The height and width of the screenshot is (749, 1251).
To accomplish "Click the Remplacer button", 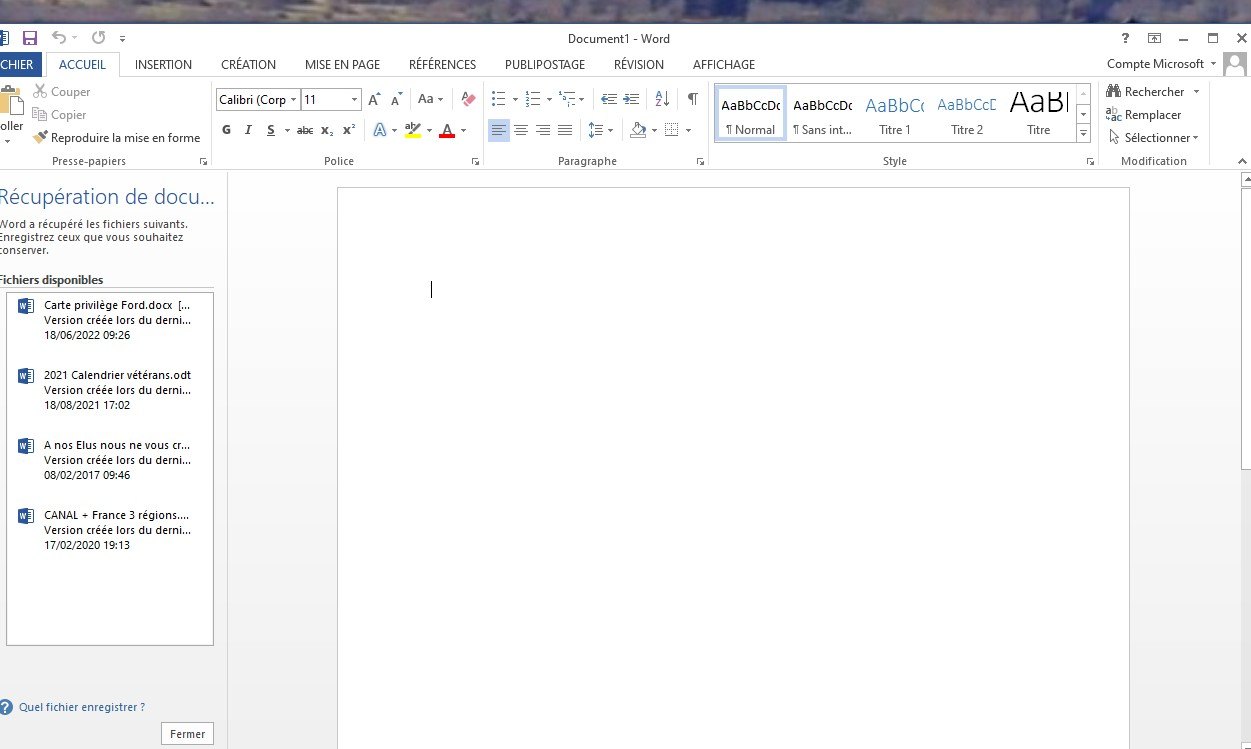I will click(x=1144, y=115).
